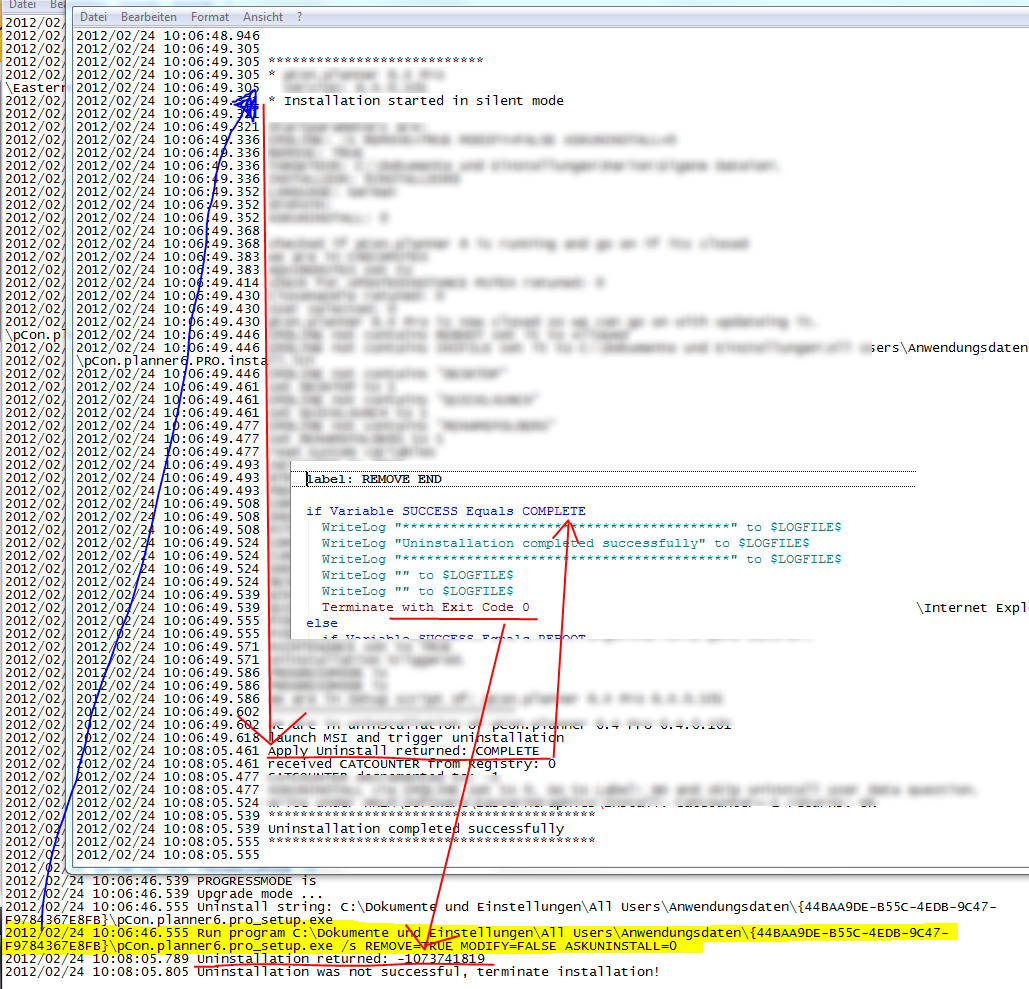
Task: Open the Bearbeiten menu
Action: click(148, 16)
